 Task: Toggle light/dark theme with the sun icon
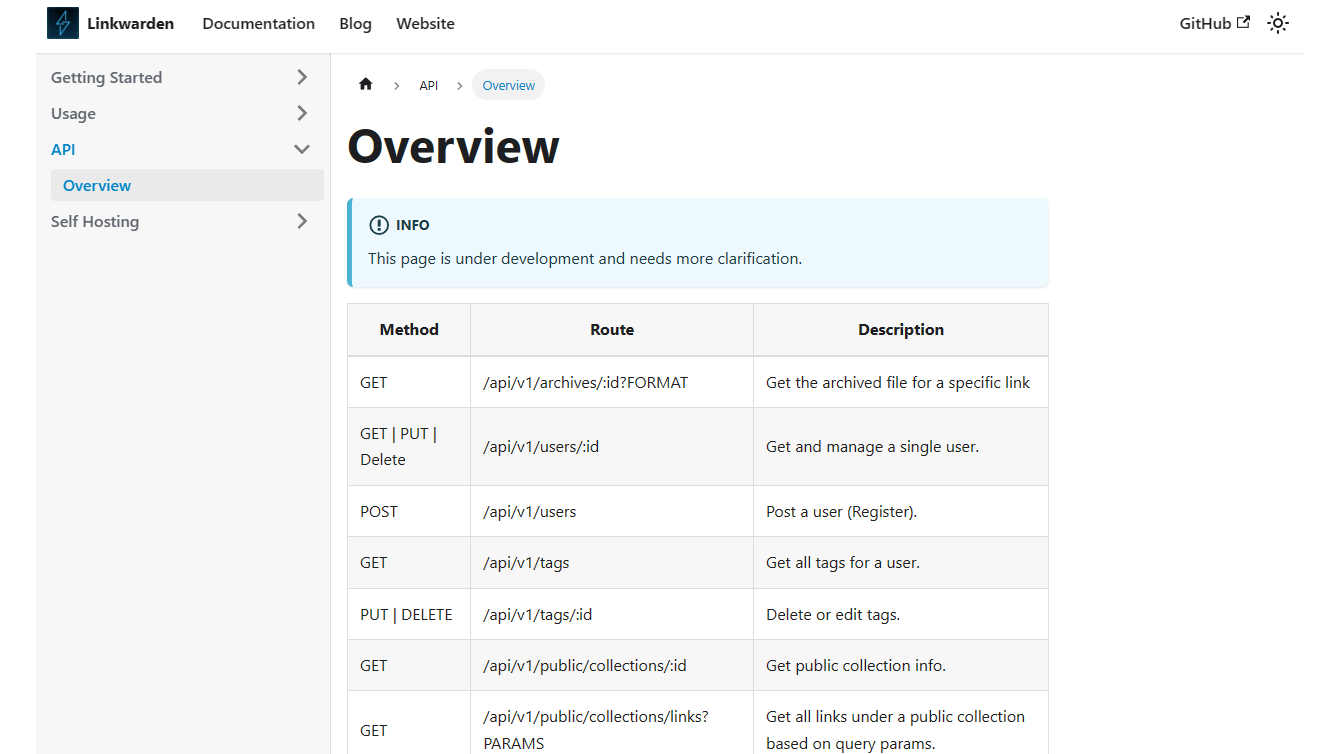tap(1278, 23)
